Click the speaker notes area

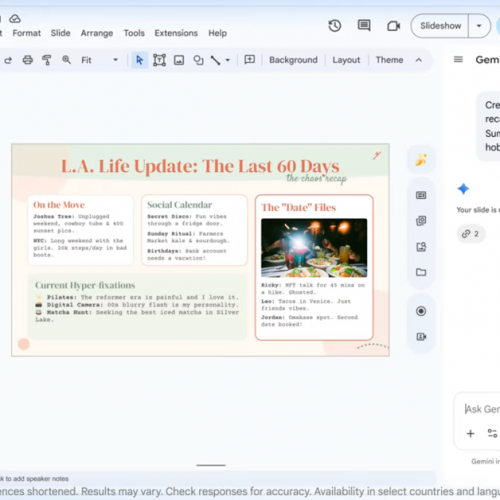[217, 479]
